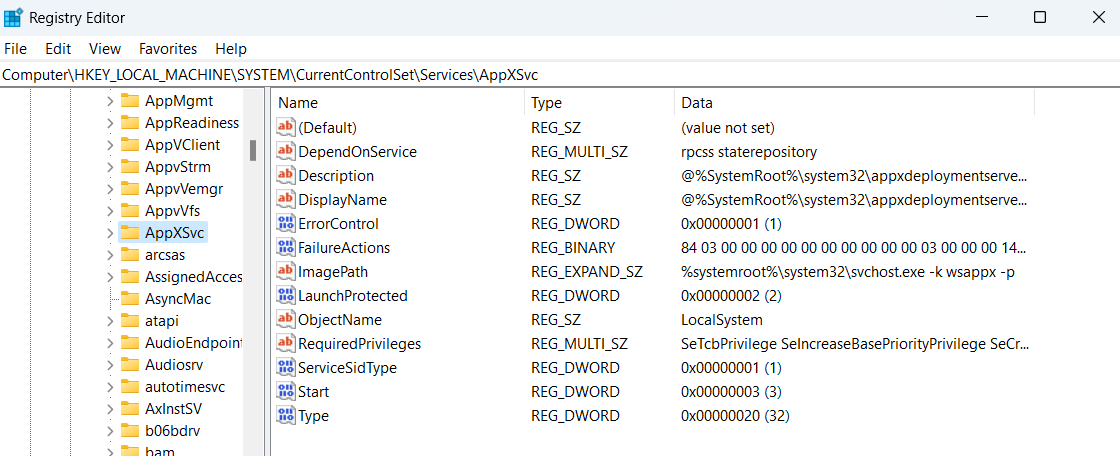
Task: Click the AsyncMac folder icon
Action: (129, 299)
